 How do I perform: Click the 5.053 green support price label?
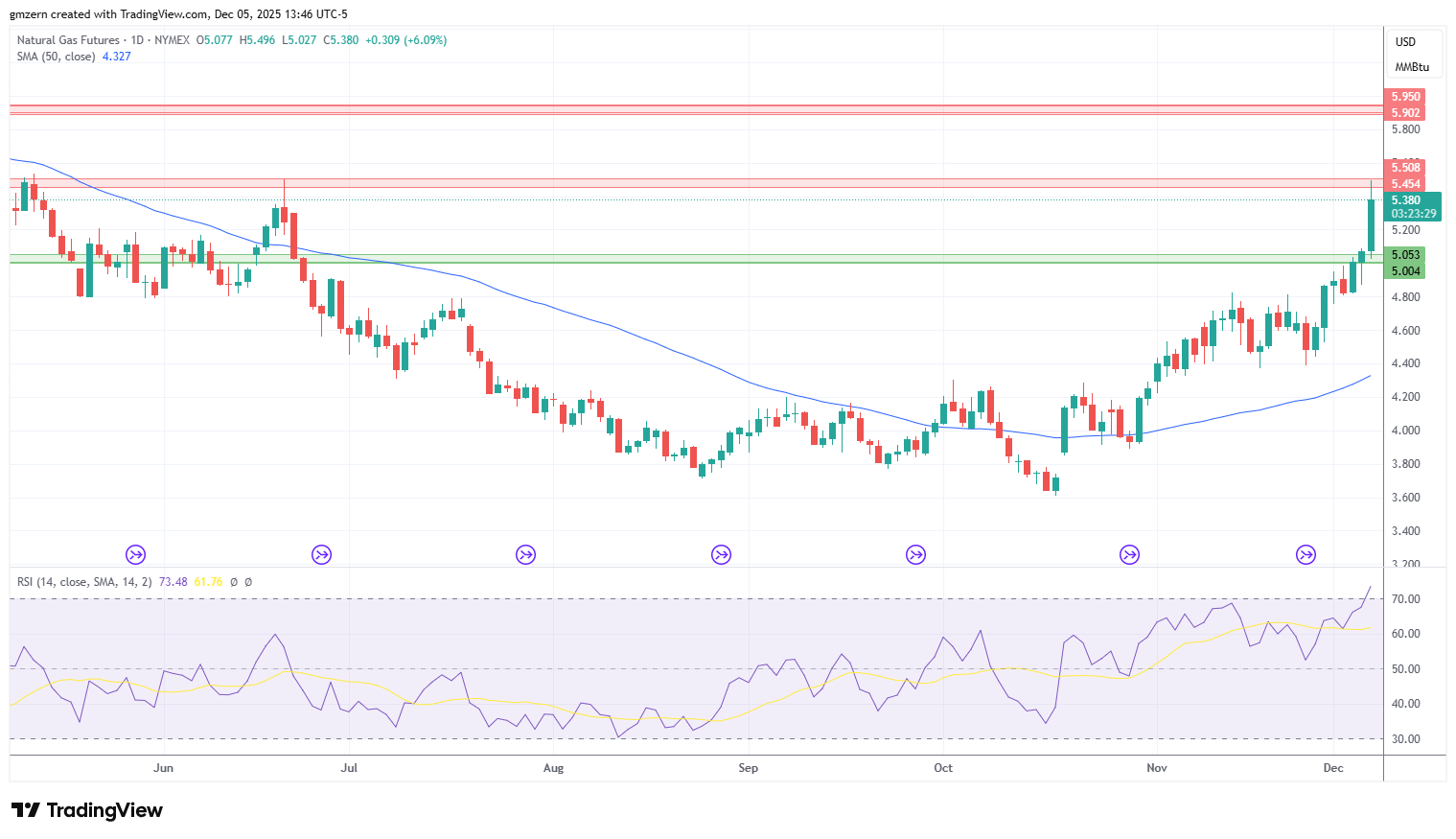click(x=1405, y=255)
